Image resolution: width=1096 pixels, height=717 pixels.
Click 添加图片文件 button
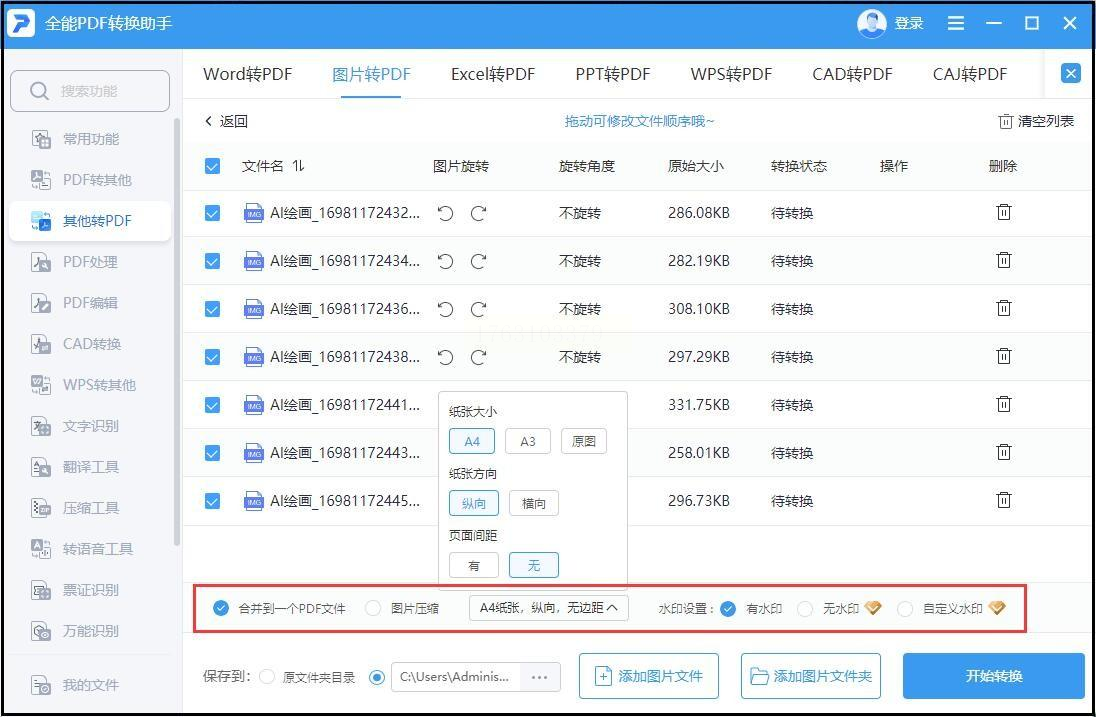[649, 676]
